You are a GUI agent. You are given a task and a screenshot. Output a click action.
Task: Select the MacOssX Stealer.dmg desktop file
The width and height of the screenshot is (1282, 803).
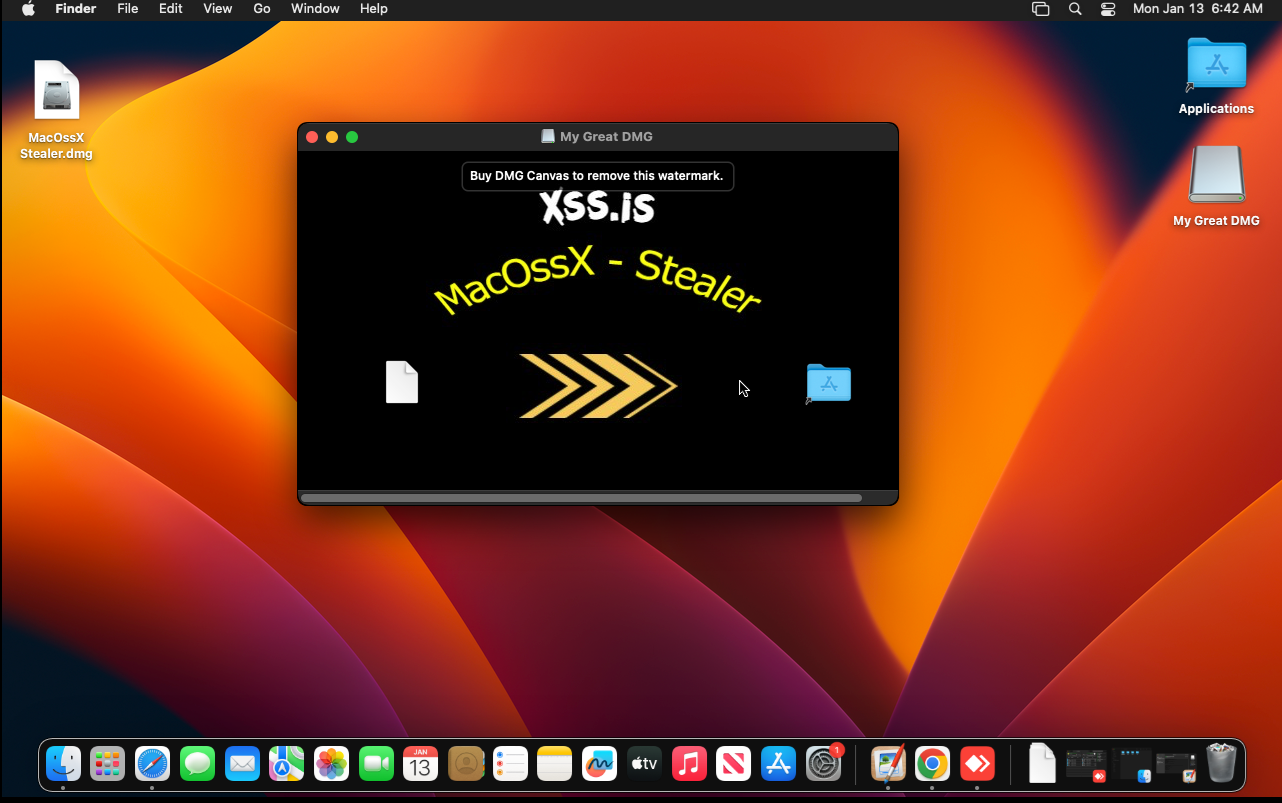pyautogui.click(x=56, y=110)
